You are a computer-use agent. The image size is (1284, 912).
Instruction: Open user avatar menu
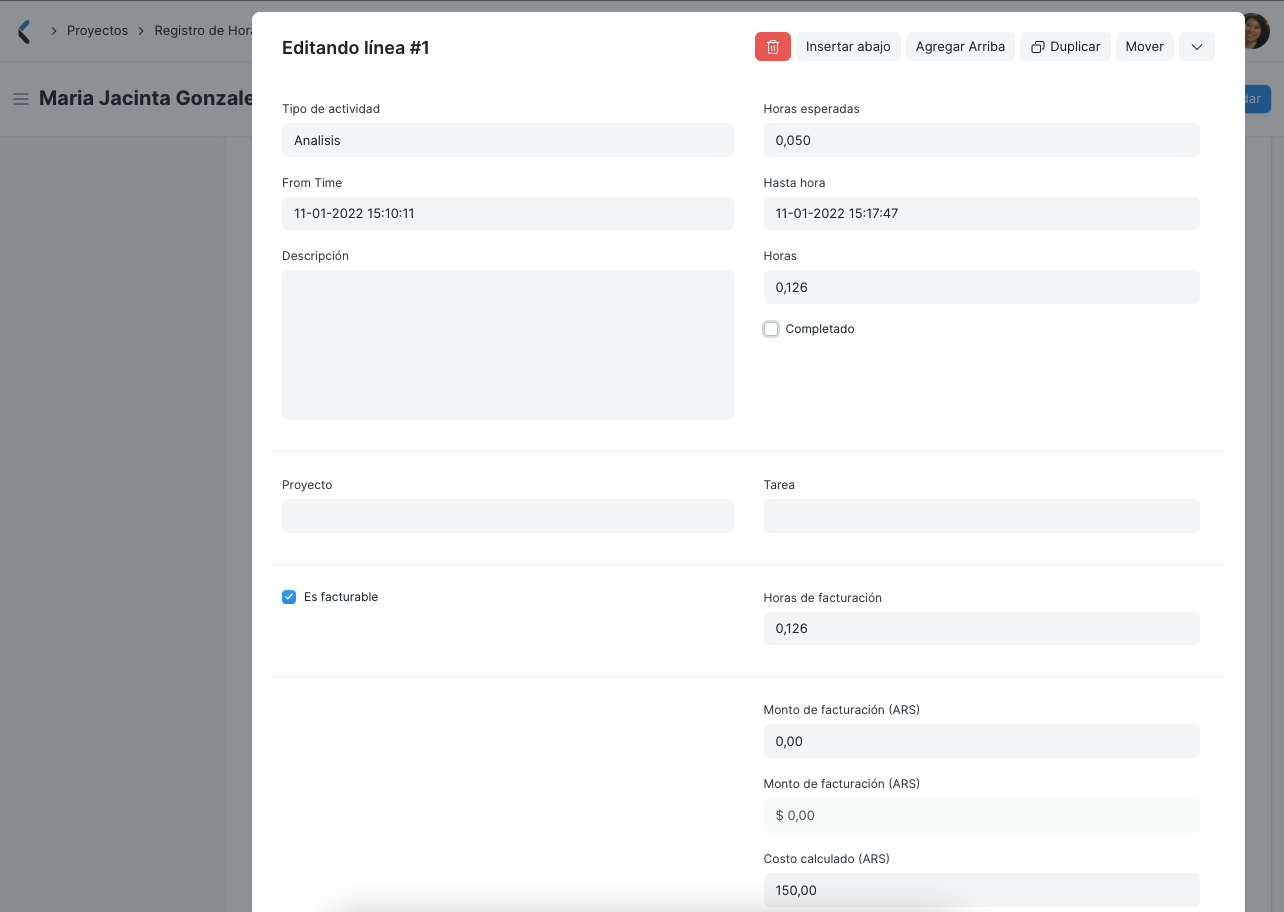(1256, 31)
